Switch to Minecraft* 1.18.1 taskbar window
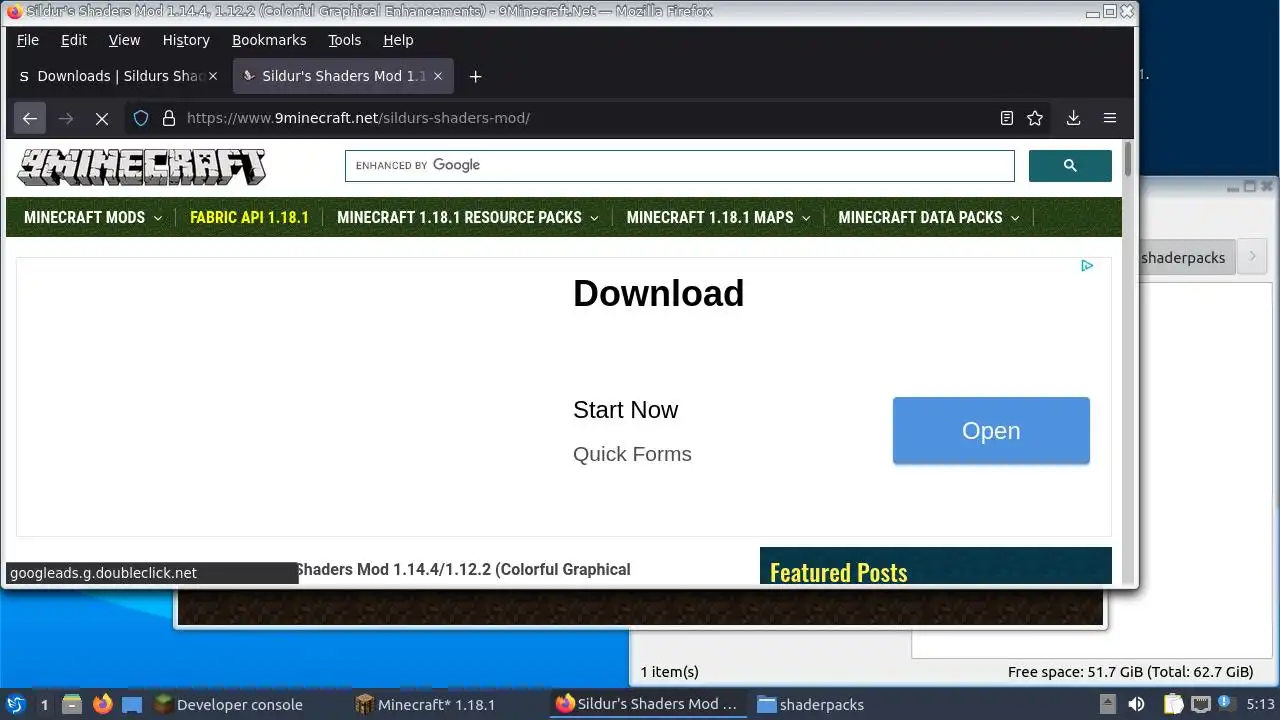1280x720 pixels. (426, 704)
